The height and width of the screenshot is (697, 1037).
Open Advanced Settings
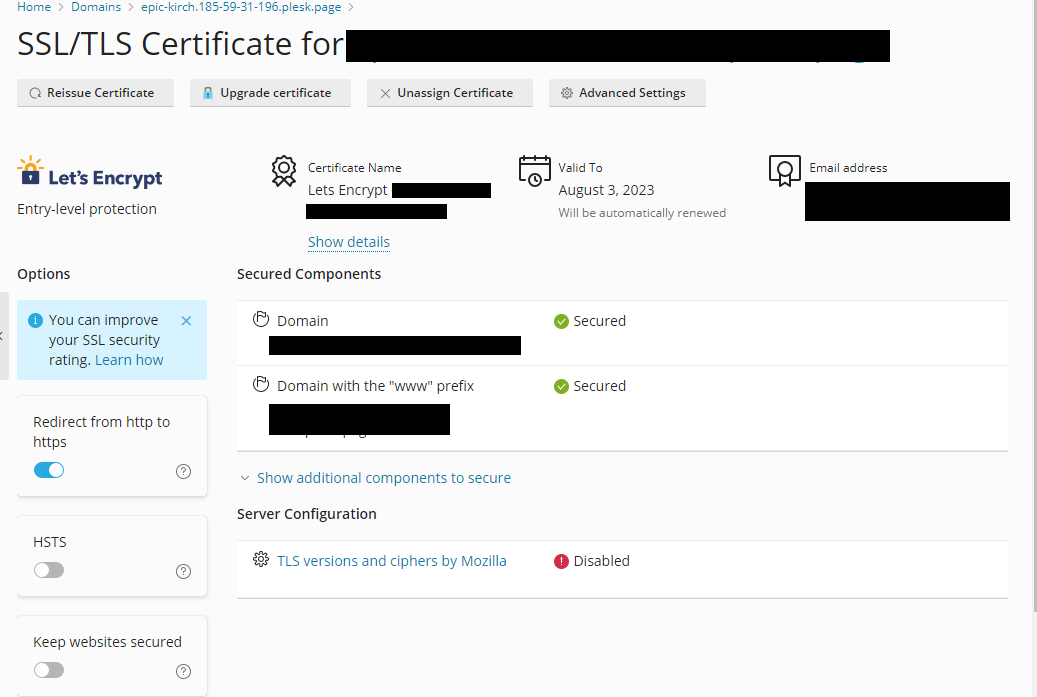(x=627, y=93)
